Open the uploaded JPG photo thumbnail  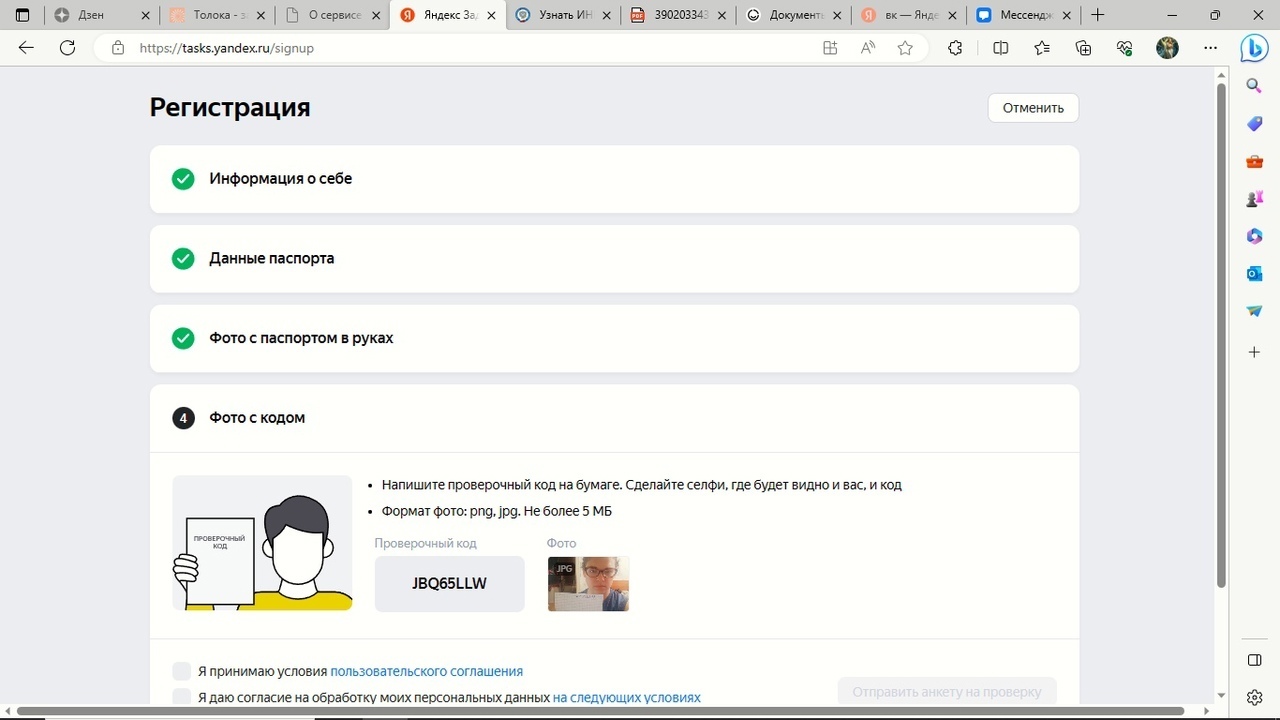point(588,584)
